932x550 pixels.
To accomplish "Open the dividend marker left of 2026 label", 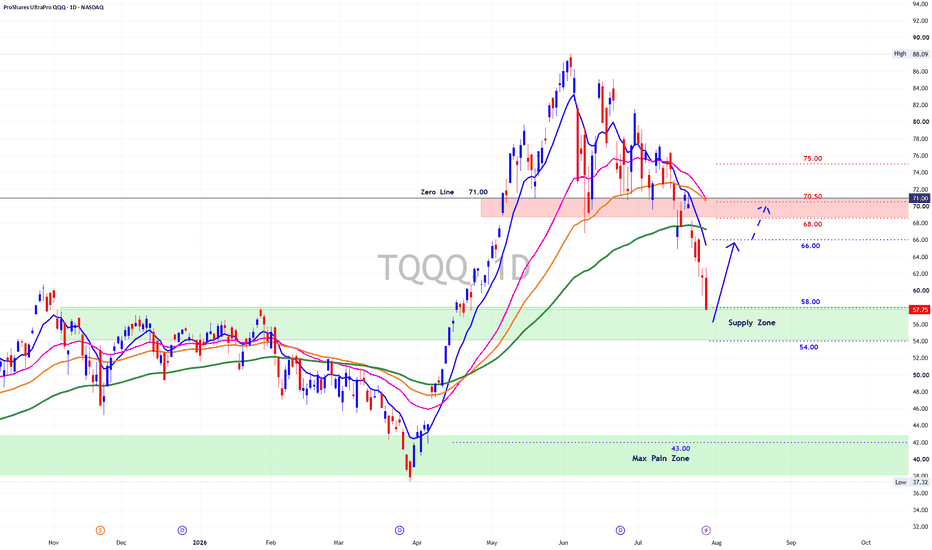I will (182, 530).
